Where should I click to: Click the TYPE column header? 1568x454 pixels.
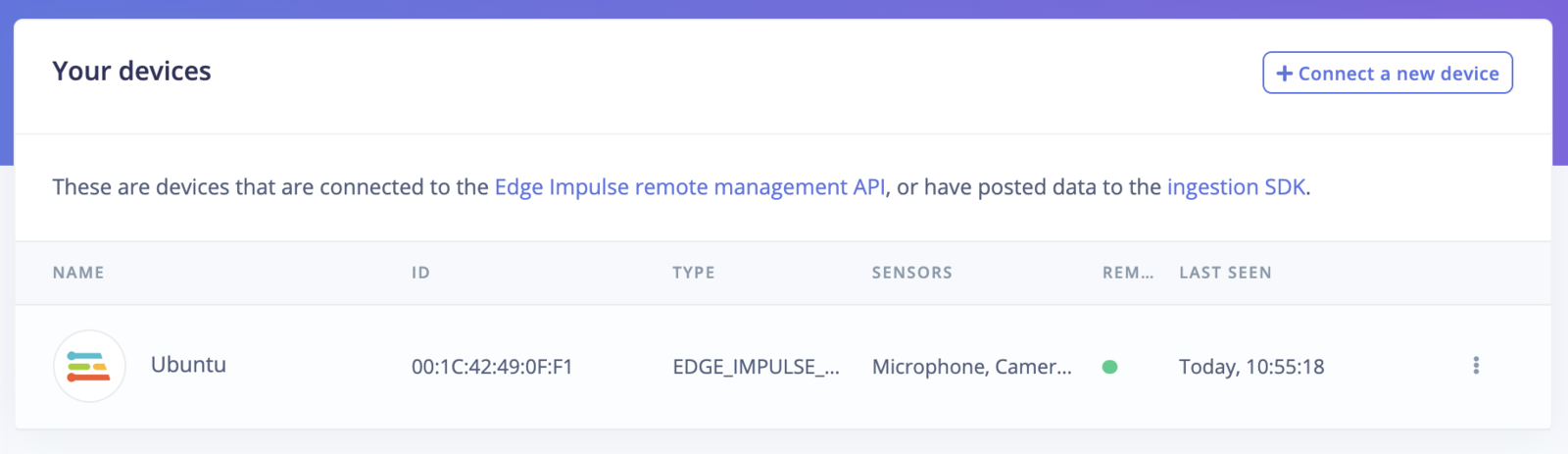(x=694, y=273)
